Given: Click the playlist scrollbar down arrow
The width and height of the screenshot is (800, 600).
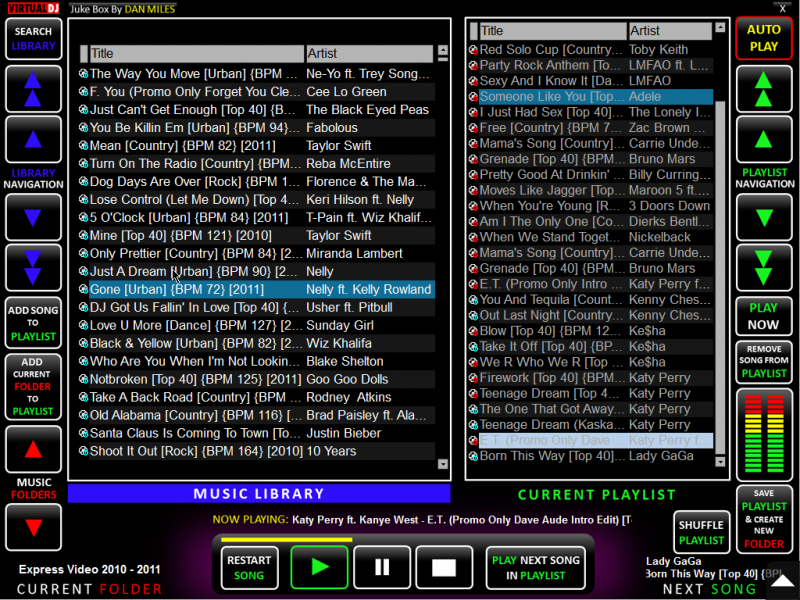Looking at the screenshot, I should pos(720,462).
